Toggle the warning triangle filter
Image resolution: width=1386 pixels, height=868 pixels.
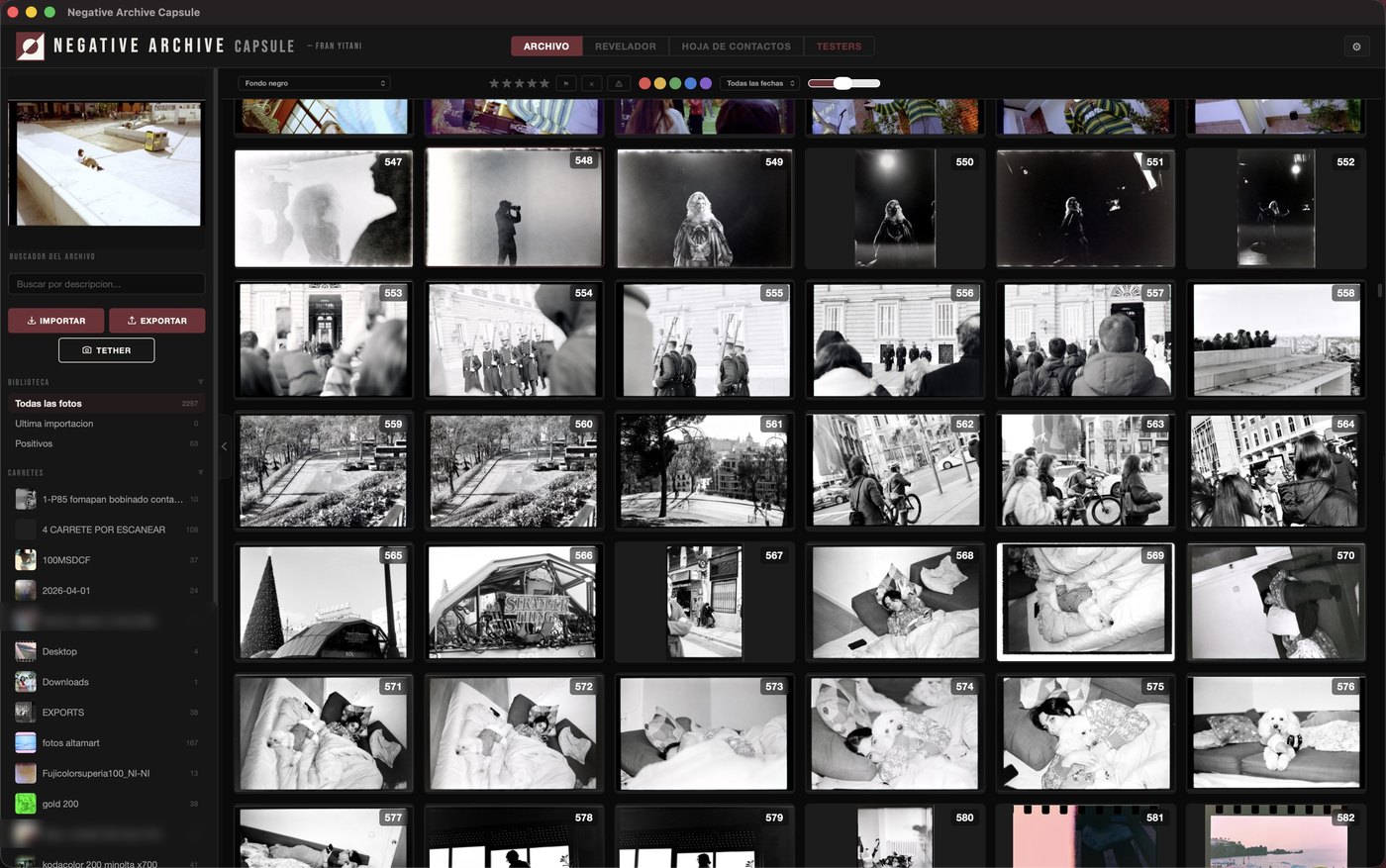(619, 83)
